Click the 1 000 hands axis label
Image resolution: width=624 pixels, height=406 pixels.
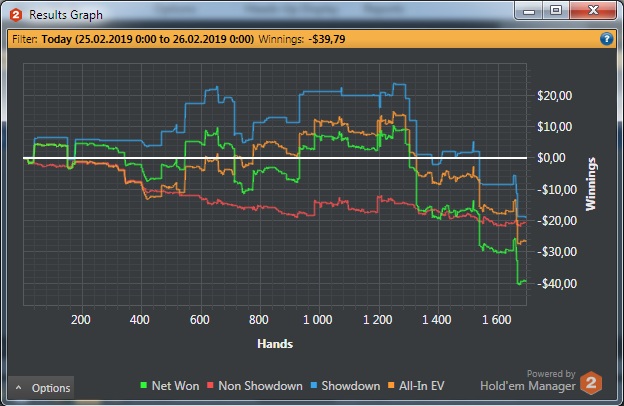click(318, 320)
